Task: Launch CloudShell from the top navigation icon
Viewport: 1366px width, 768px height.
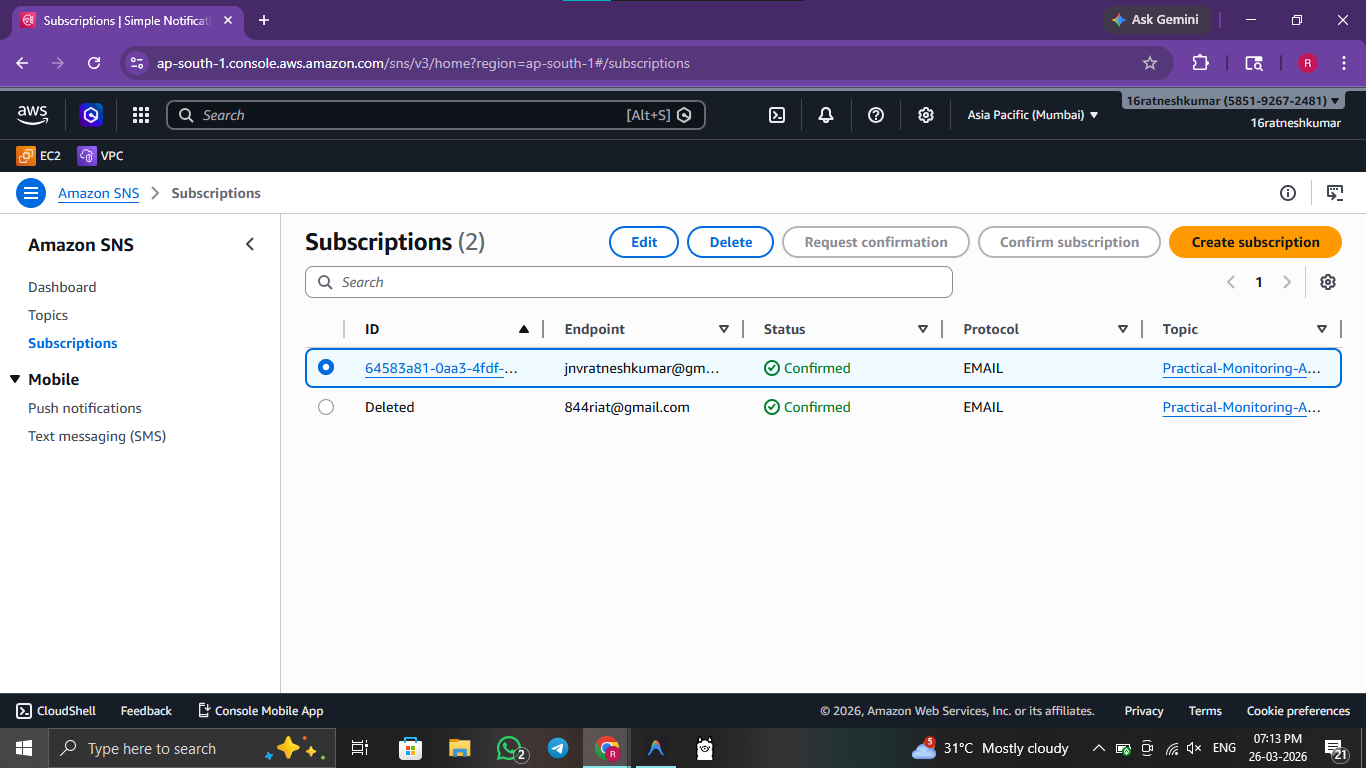Action: tap(777, 115)
